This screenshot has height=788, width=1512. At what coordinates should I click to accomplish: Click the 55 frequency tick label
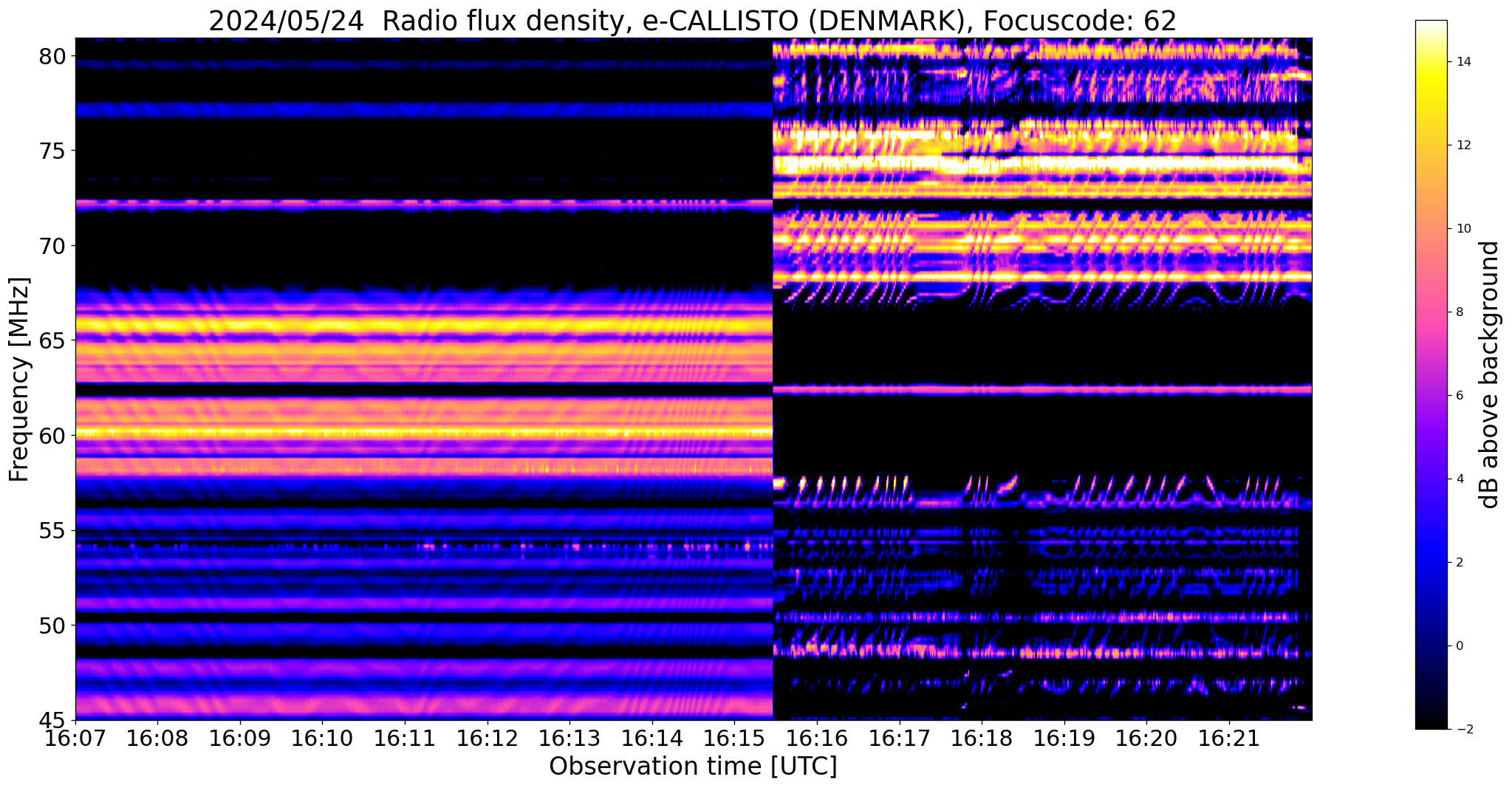pyautogui.click(x=52, y=530)
